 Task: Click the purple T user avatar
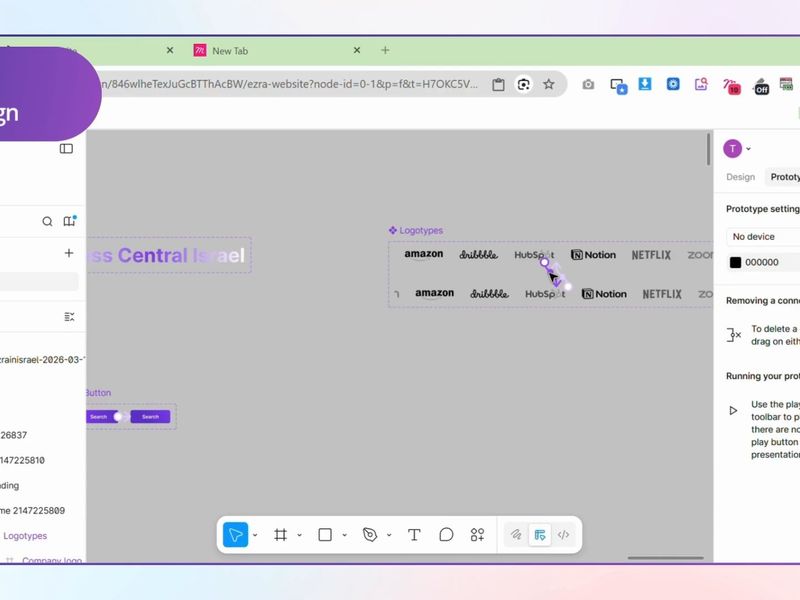(x=733, y=148)
